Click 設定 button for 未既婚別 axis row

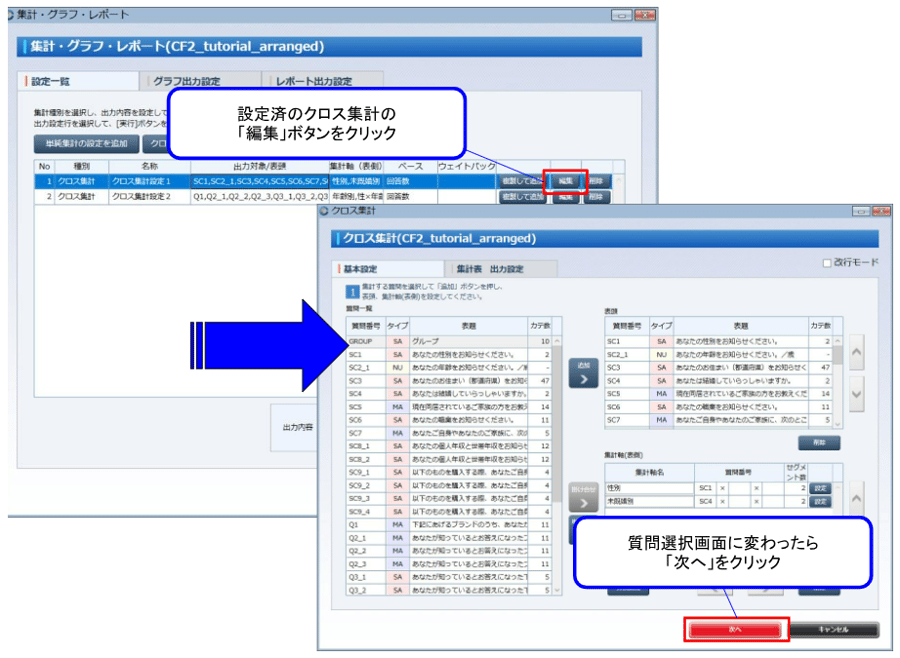click(820, 501)
